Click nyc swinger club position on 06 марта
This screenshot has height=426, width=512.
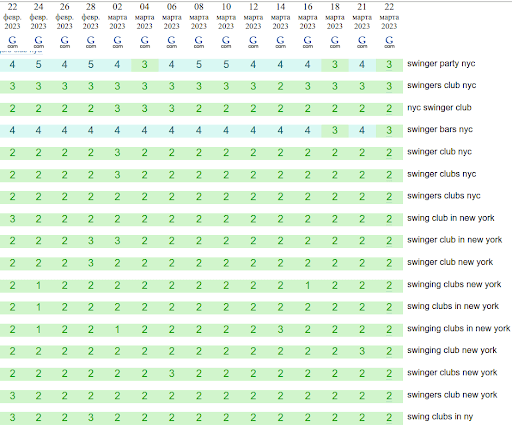click(x=171, y=109)
